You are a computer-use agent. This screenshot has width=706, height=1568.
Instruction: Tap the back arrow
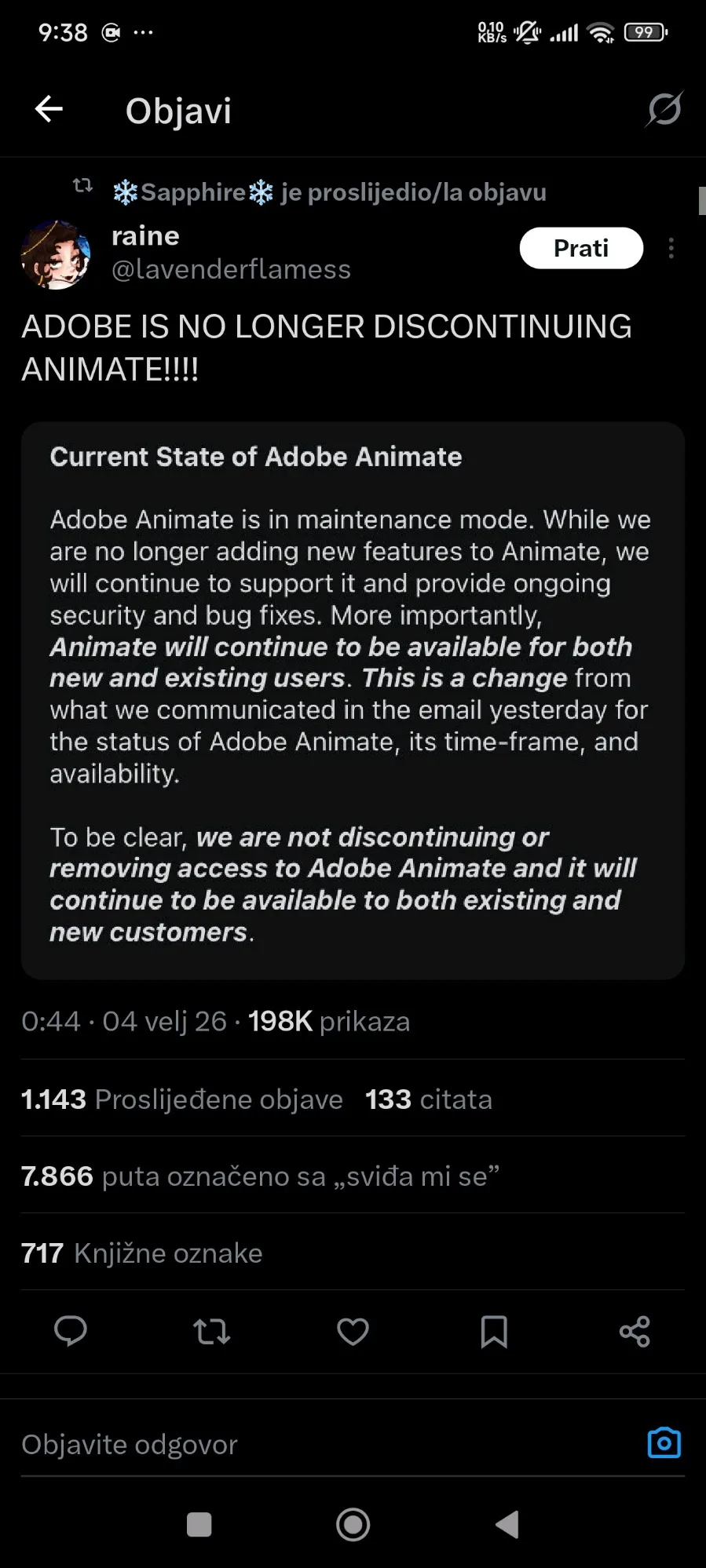49,109
